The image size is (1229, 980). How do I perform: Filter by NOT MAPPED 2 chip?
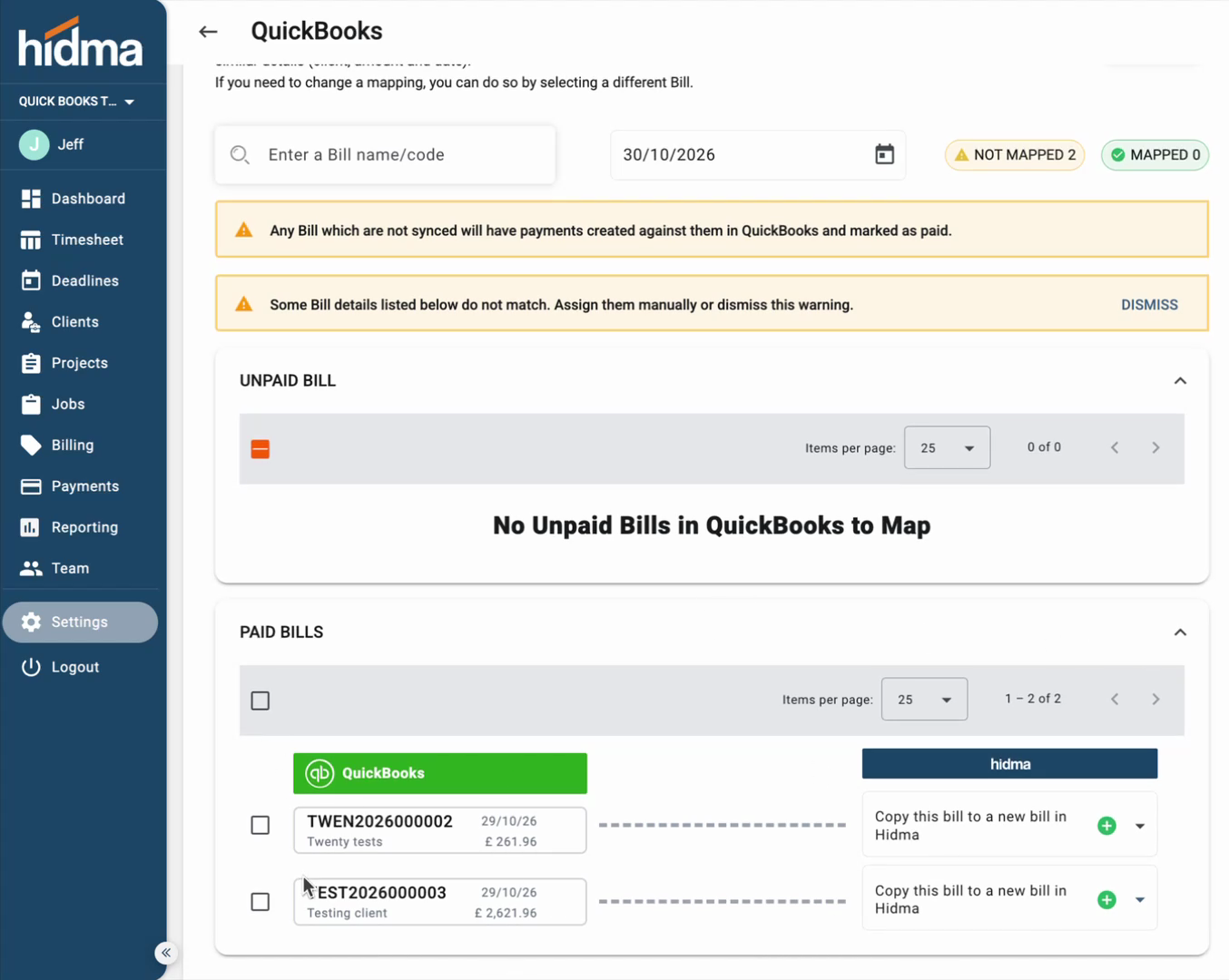[x=1015, y=155]
